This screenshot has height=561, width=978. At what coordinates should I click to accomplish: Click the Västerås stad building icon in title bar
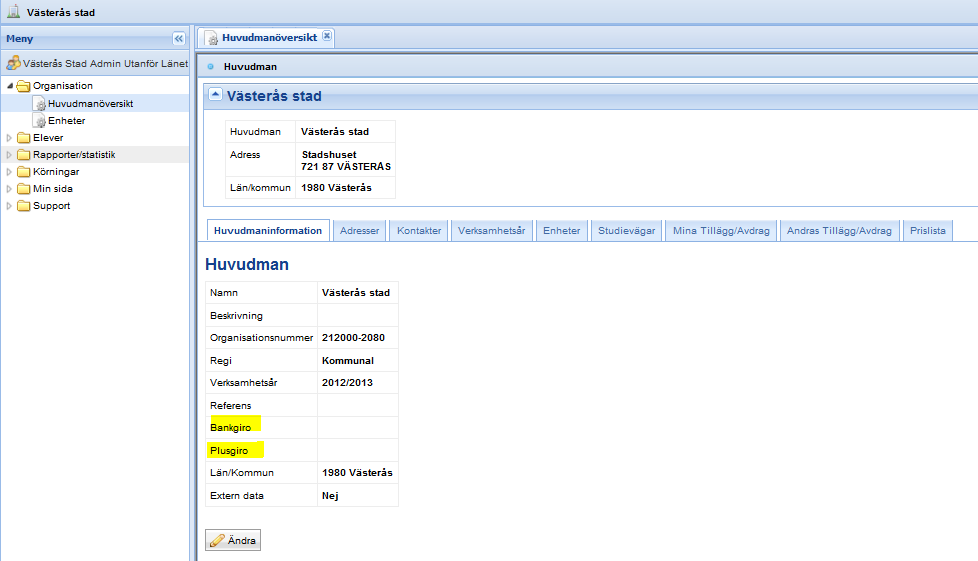[x=13, y=11]
